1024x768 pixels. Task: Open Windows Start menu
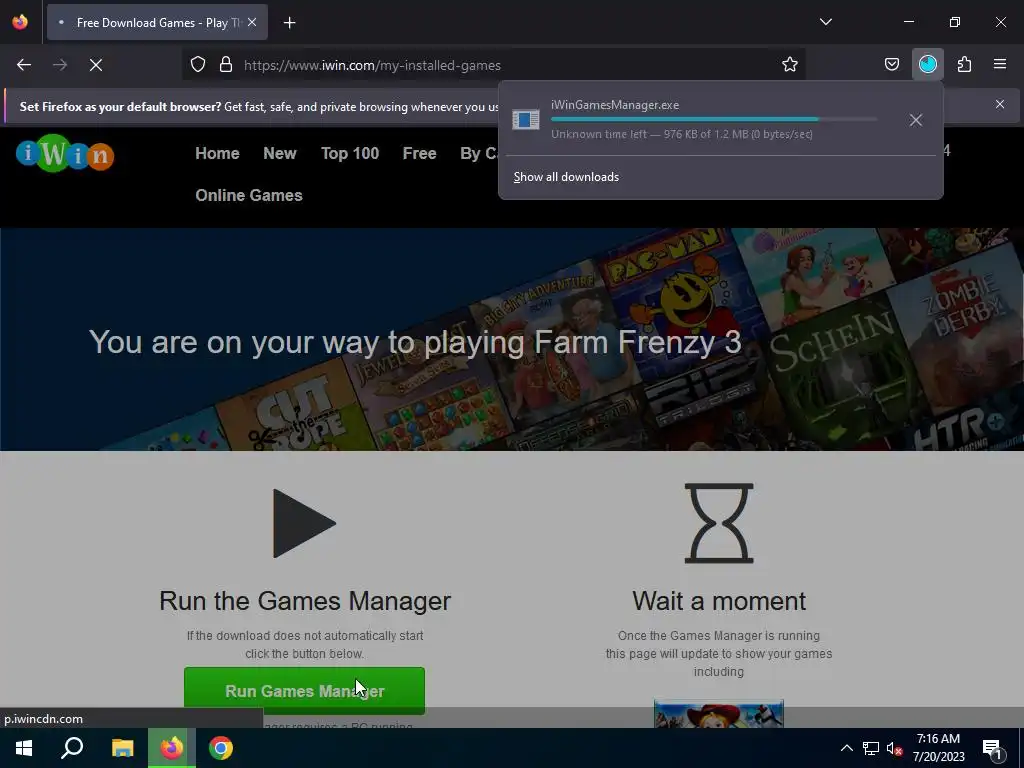pos(24,748)
